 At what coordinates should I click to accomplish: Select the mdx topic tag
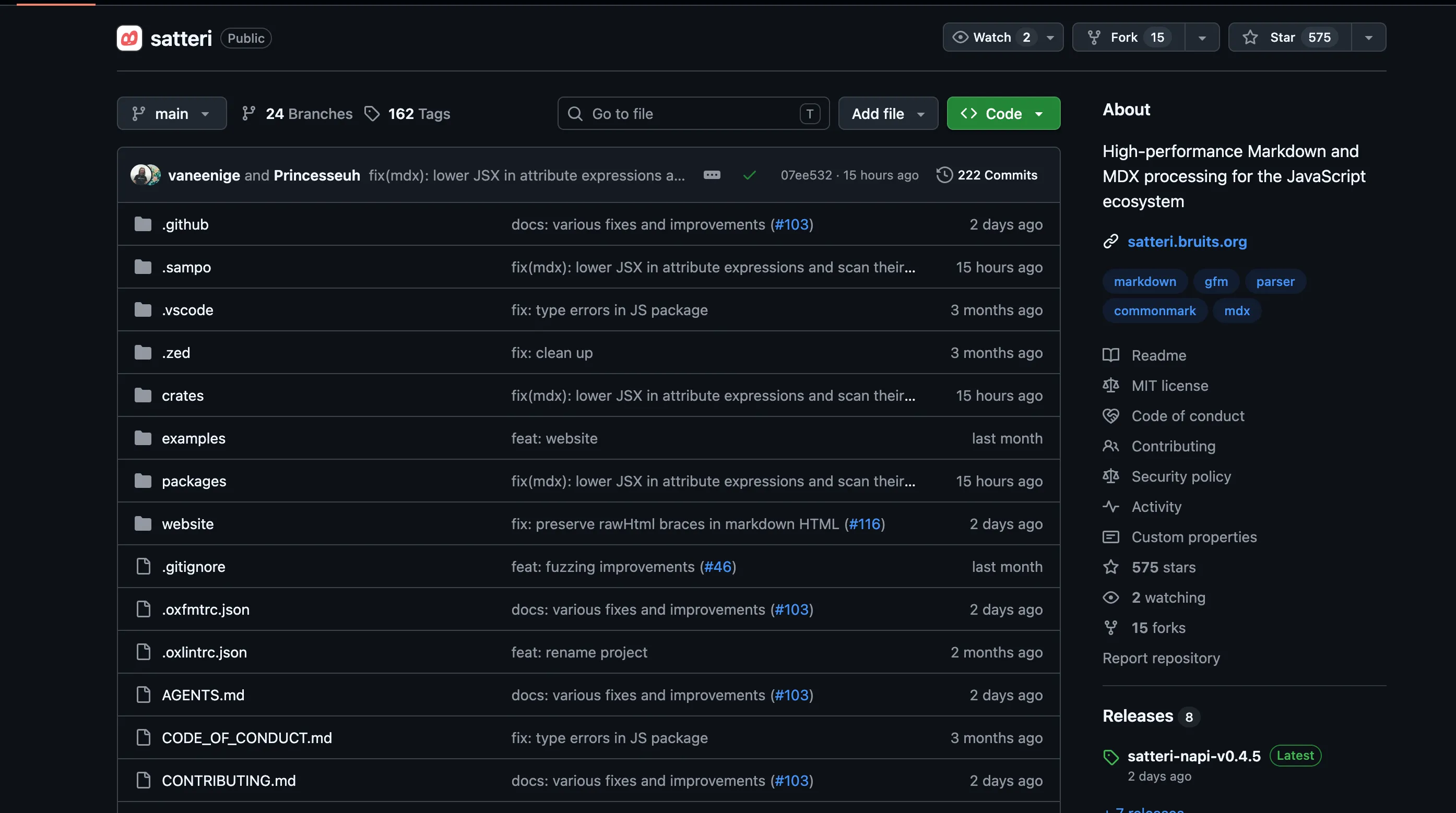(1237, 310)
